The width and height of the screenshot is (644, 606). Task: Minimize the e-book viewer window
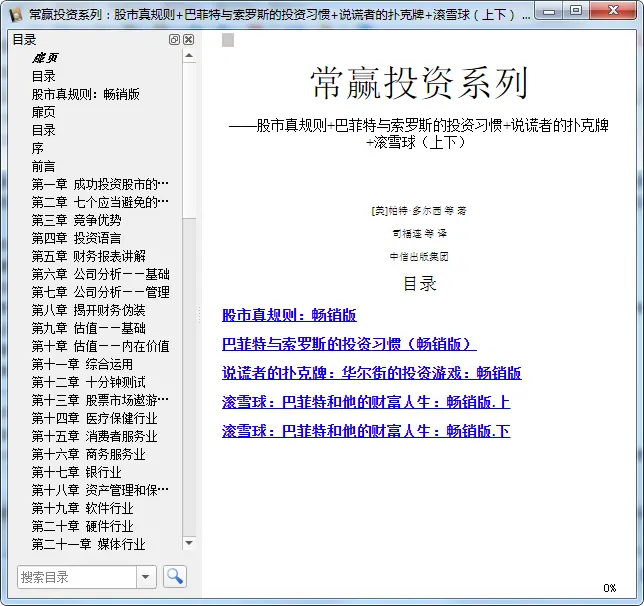pyautogui.click(x=550, y=11)
